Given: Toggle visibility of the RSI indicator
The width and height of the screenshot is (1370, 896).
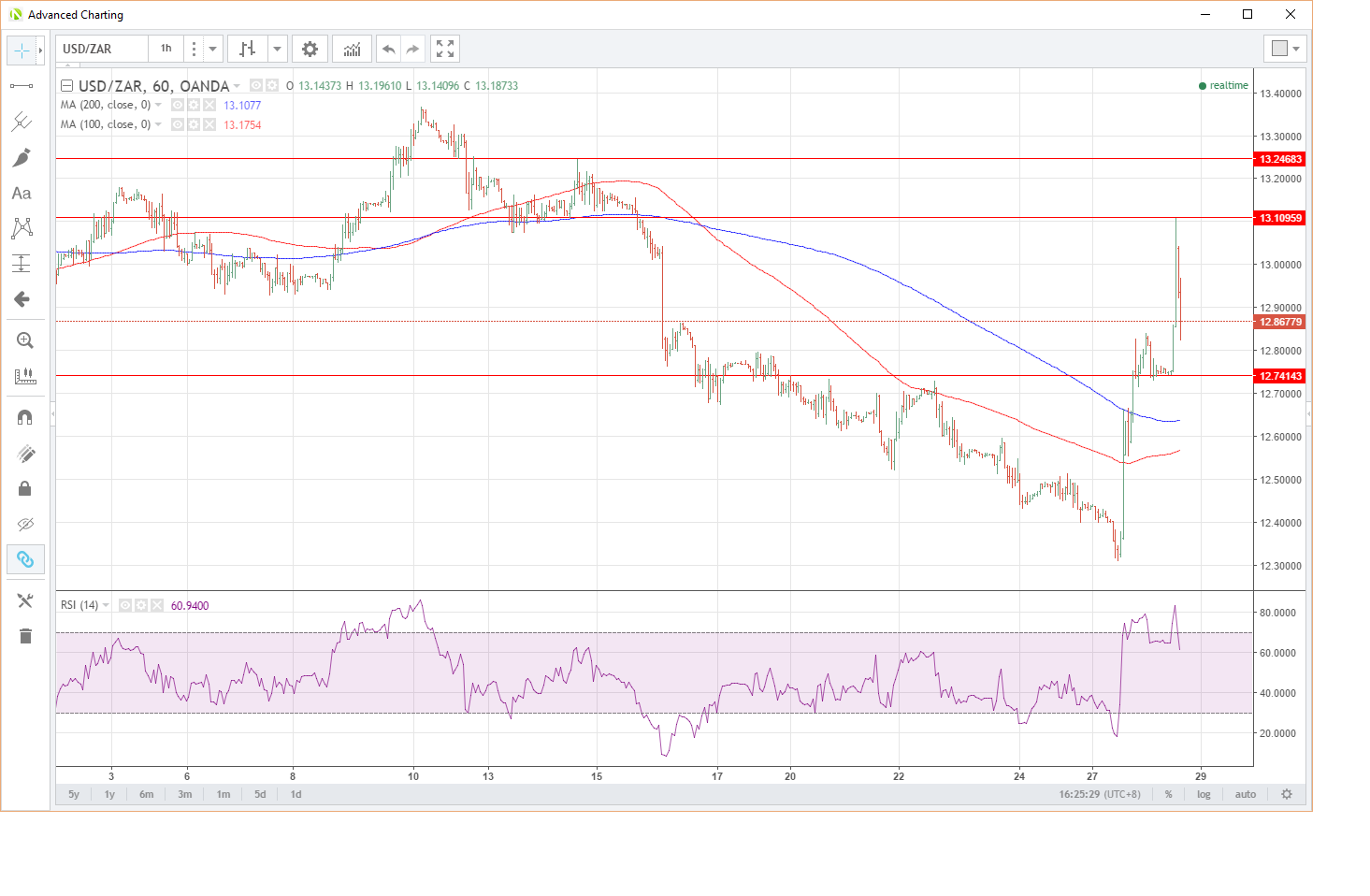Looking at the screenshot, I should pos(125,605).
